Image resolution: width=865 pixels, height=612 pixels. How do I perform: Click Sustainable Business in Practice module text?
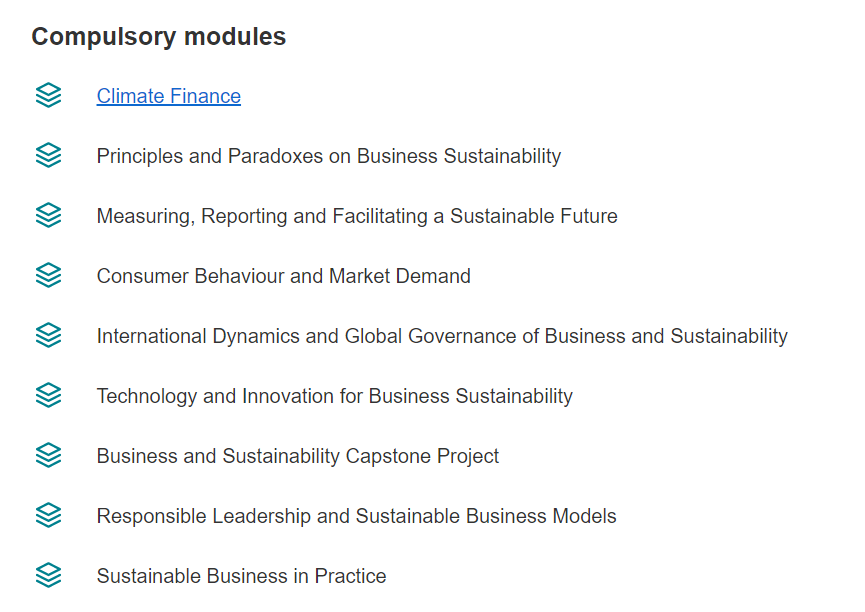click(x=241, y=576)
